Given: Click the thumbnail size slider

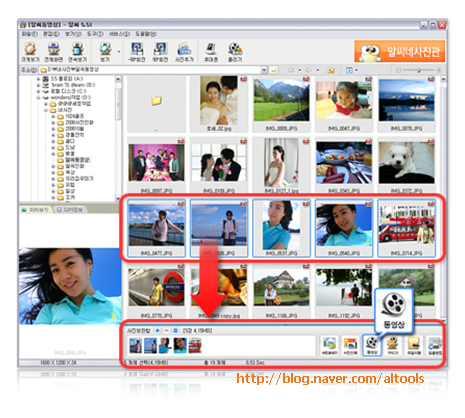Looking at the screenshot, I should (x=418, y=70).
